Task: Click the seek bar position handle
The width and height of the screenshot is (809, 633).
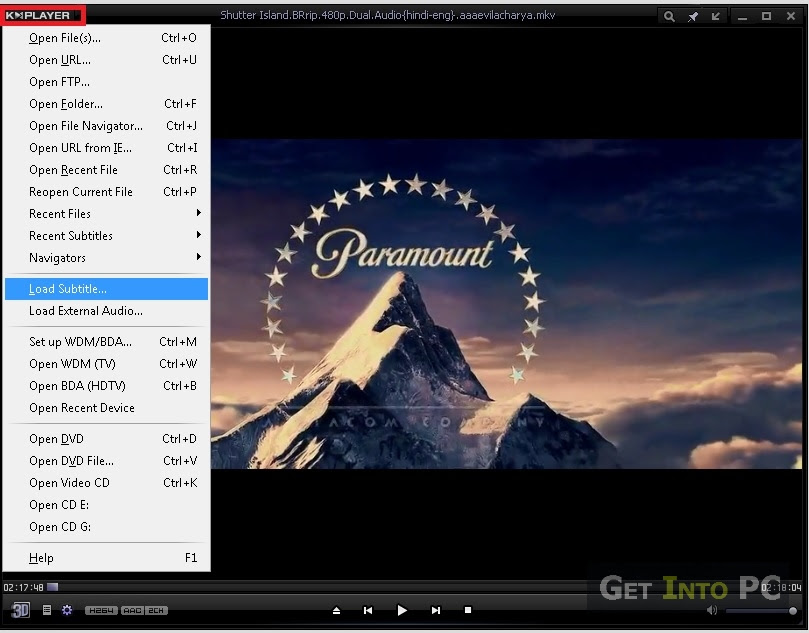Action: (x=53, y=587)
